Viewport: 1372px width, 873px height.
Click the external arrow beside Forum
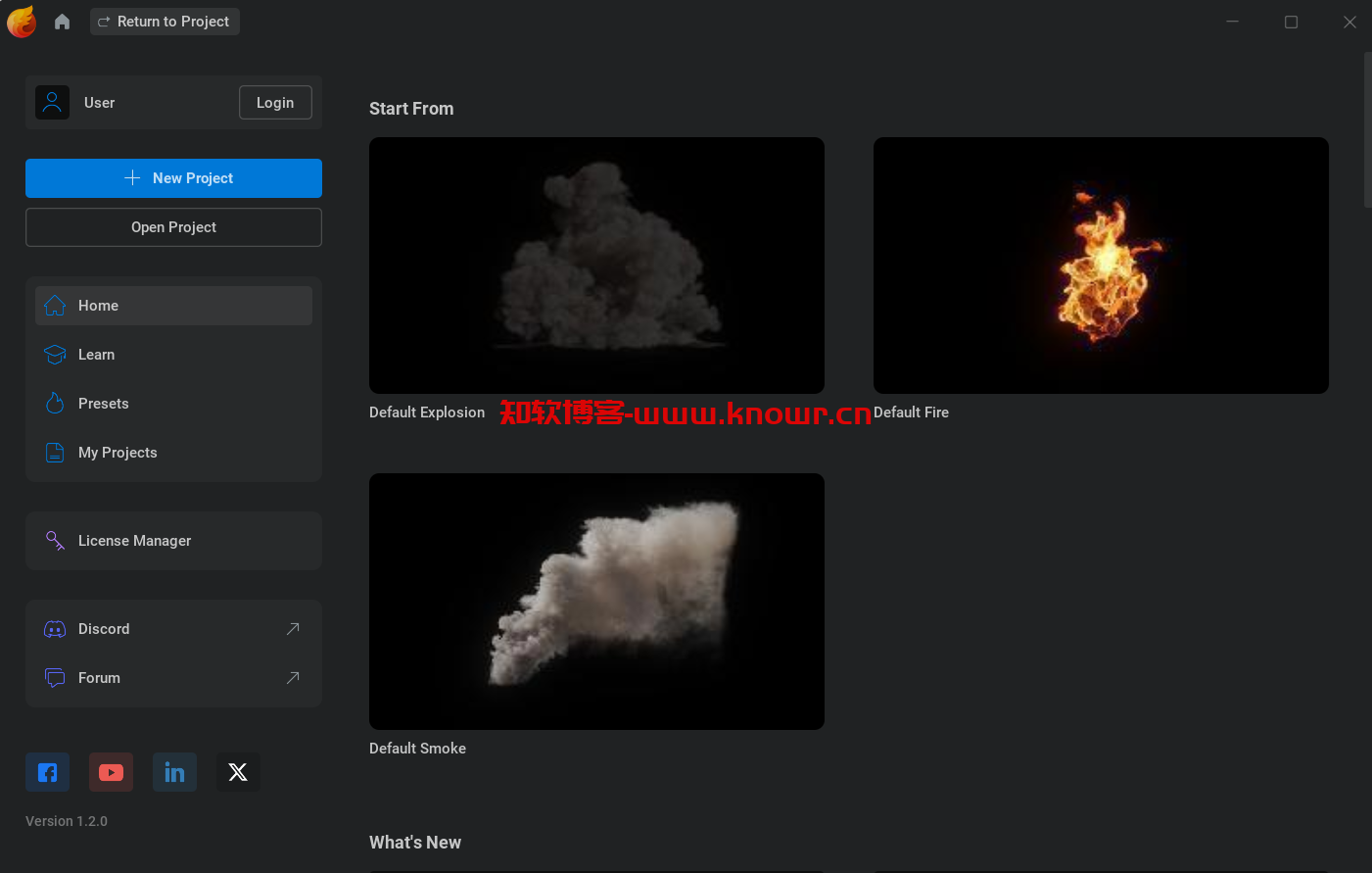click(x=293, y=678)
